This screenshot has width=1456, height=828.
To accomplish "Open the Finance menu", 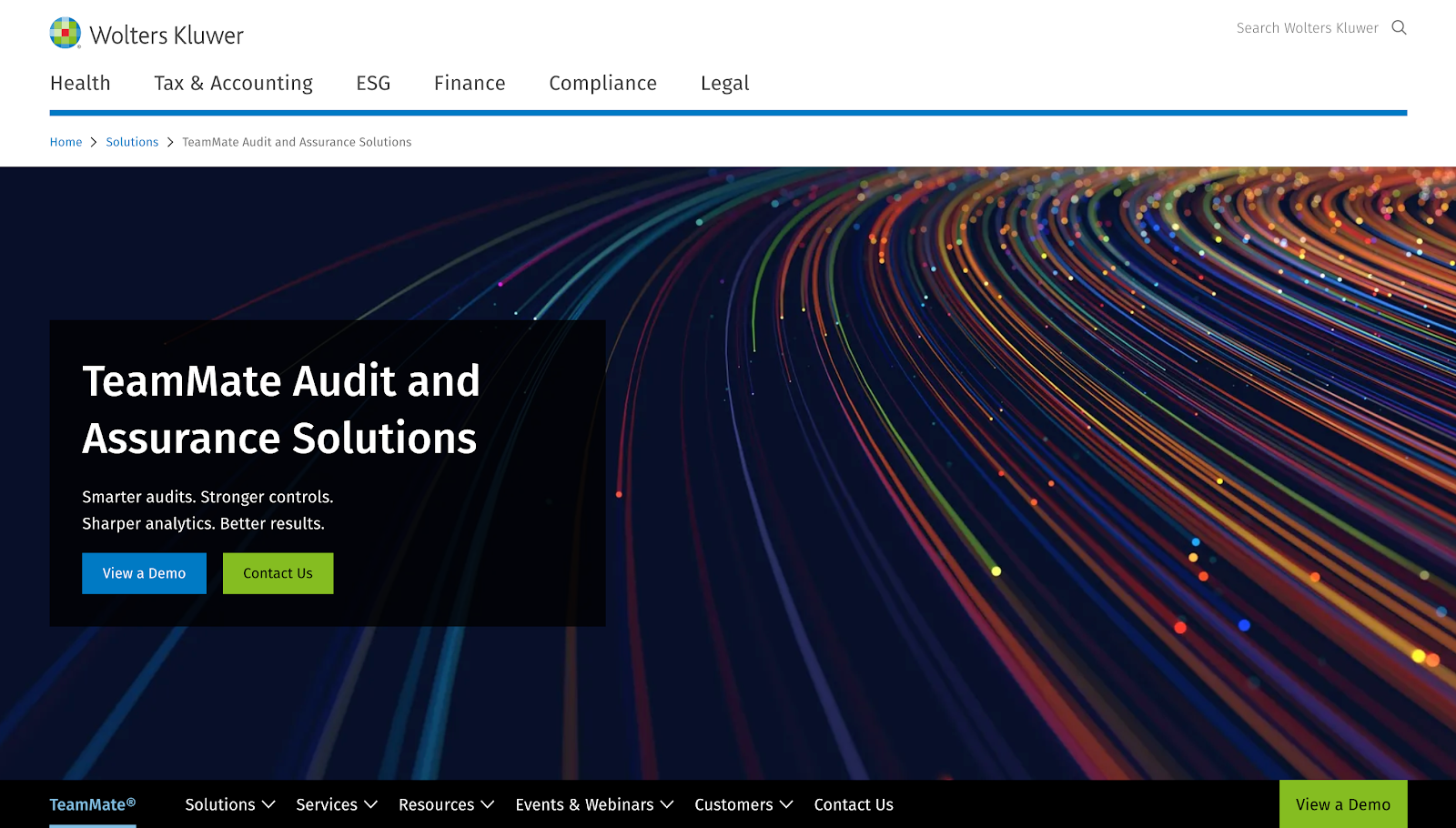I will pos(470,83).
